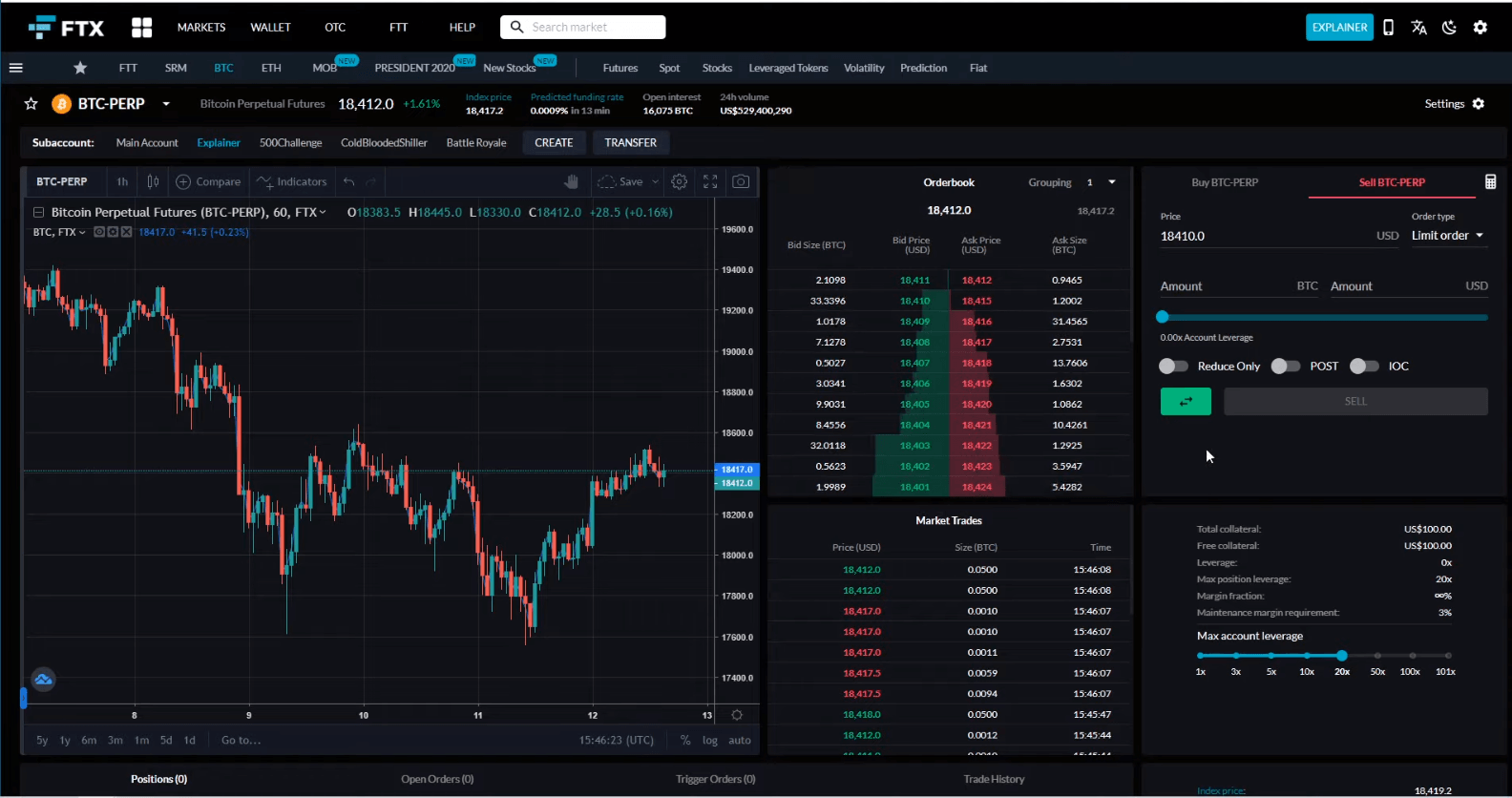Favorite BTC-PERP with the star outline
The height and width of the screenshot is (798, 1512).
(31, 104)
